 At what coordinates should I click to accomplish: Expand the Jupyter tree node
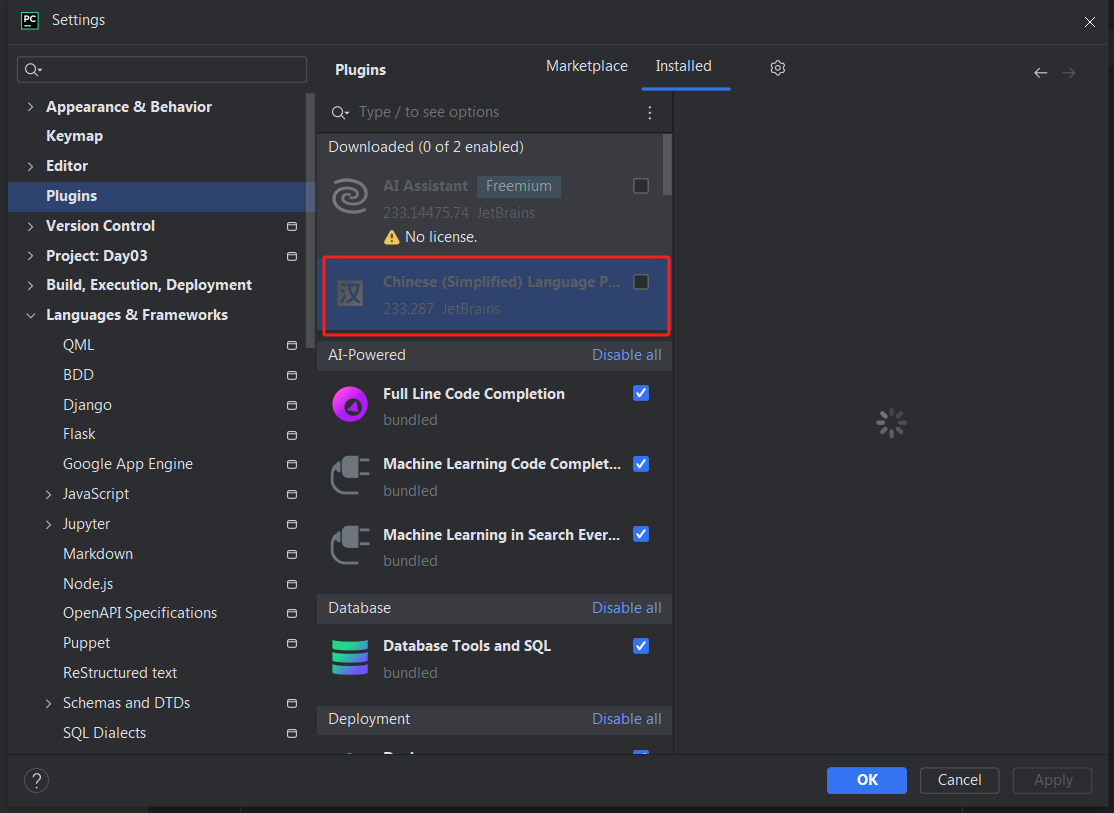click(x=48, y=524)
